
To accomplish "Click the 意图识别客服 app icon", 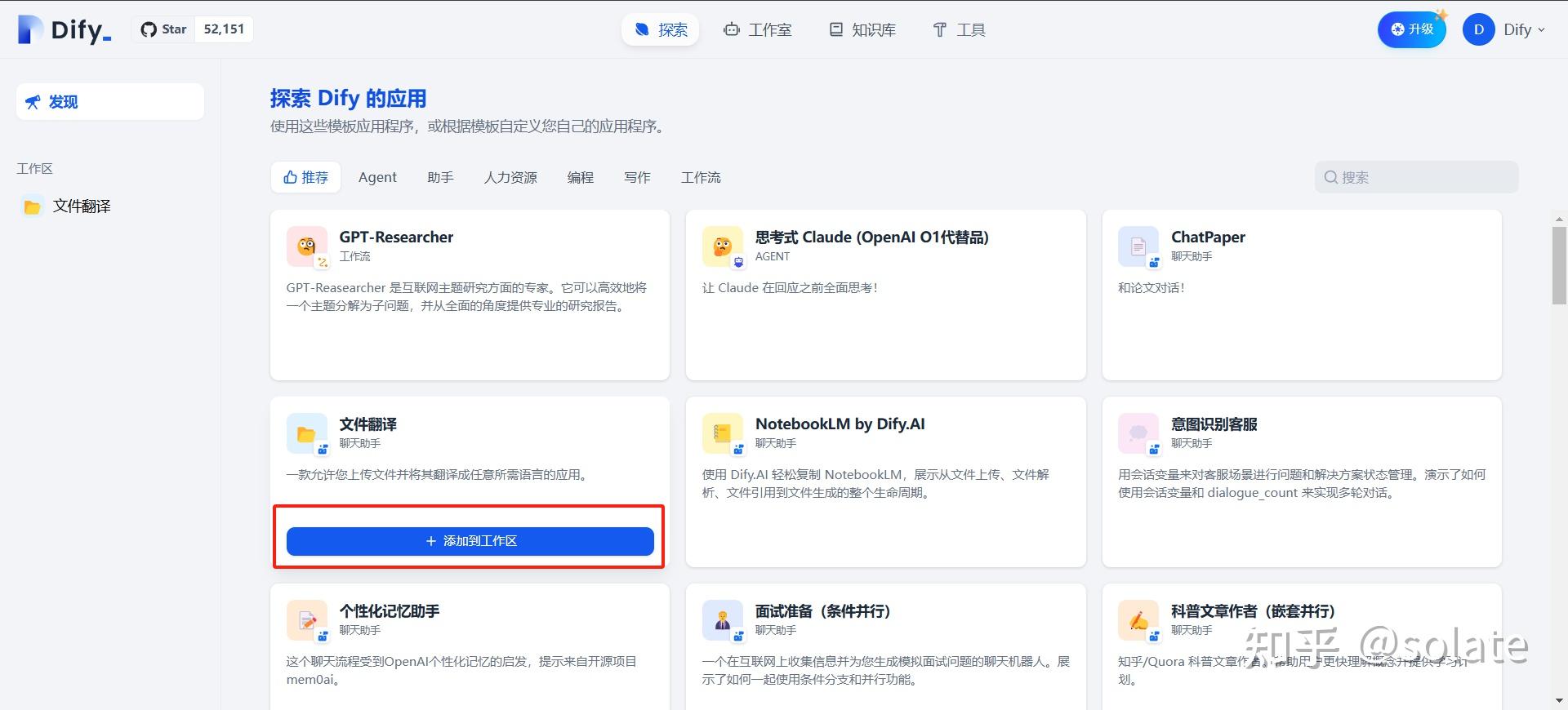I will tap(1138, 433).
